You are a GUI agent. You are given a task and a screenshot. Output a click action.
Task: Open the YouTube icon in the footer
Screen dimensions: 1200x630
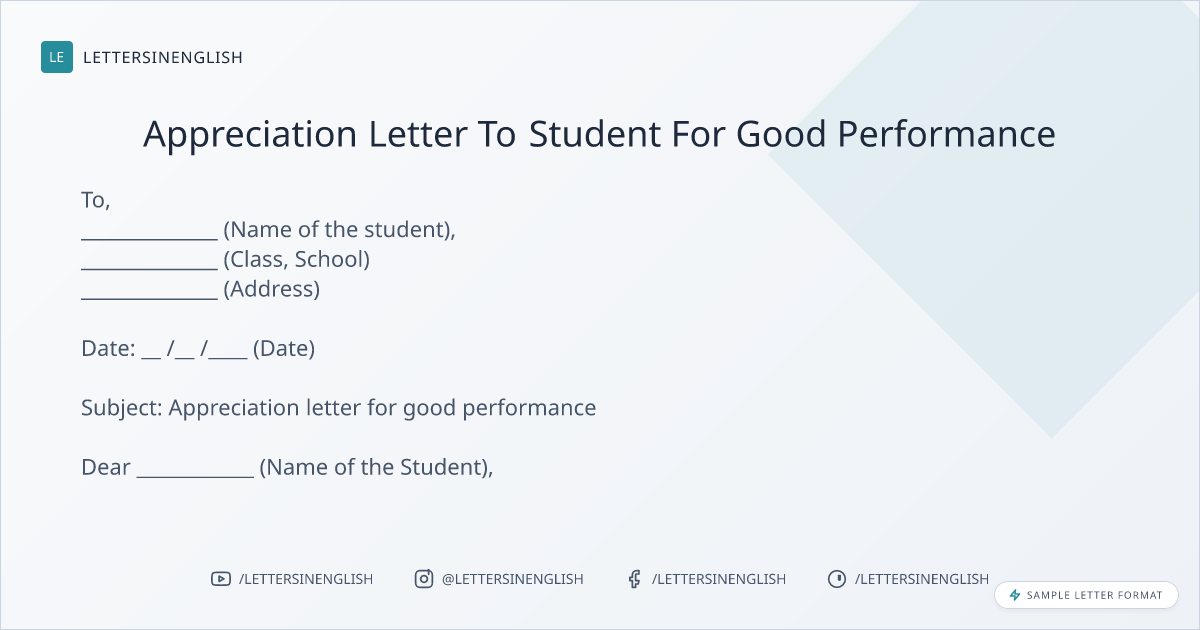tap(220, 579)
